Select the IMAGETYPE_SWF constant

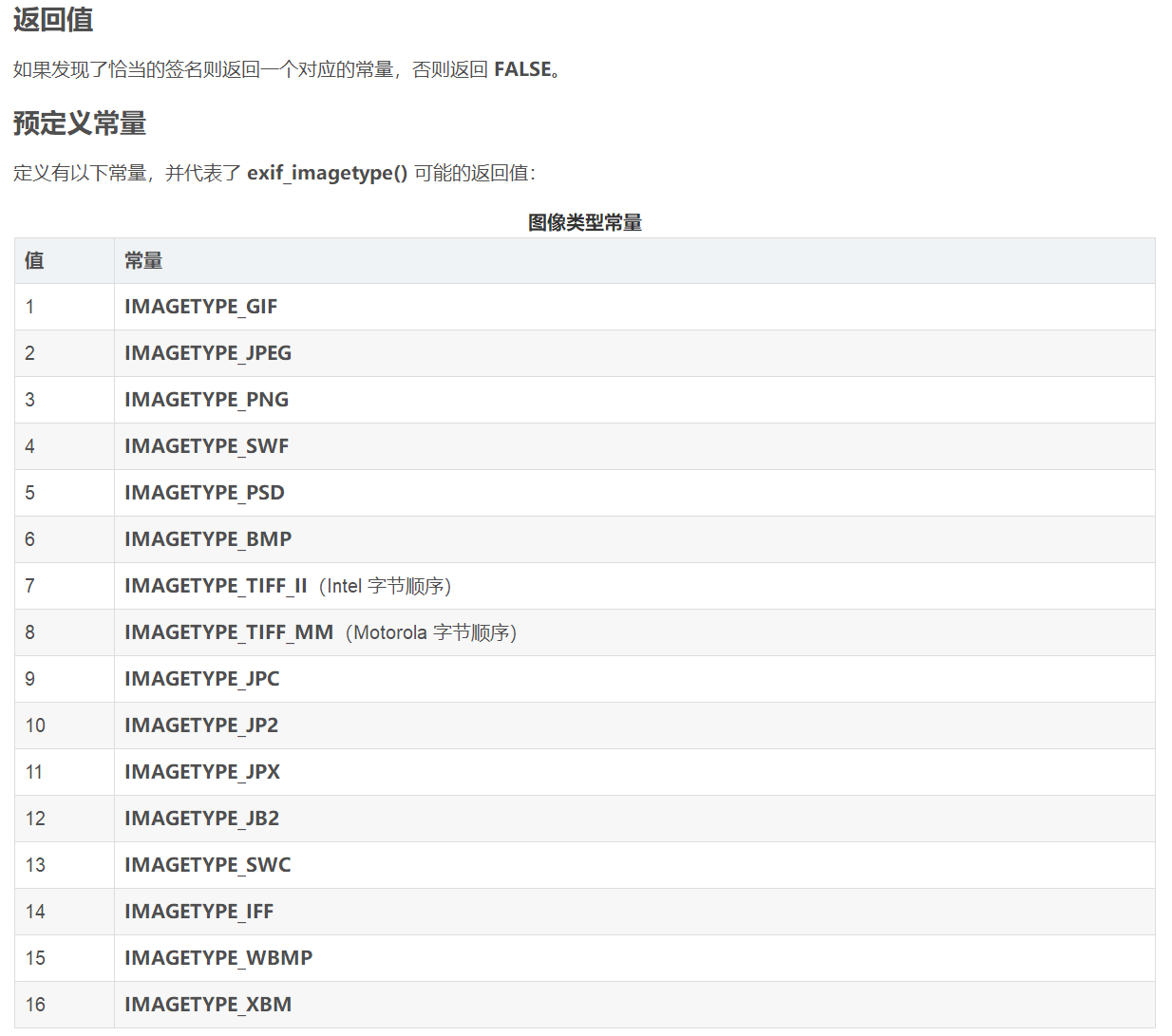coord(206,446)
